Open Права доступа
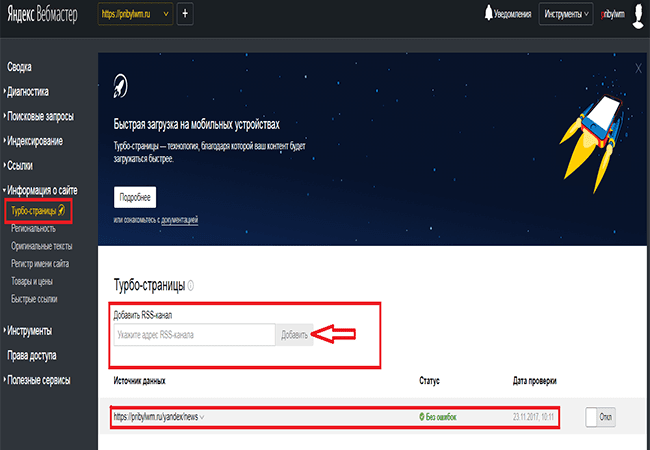Screen dimensions: 650x450 point(32,356)
